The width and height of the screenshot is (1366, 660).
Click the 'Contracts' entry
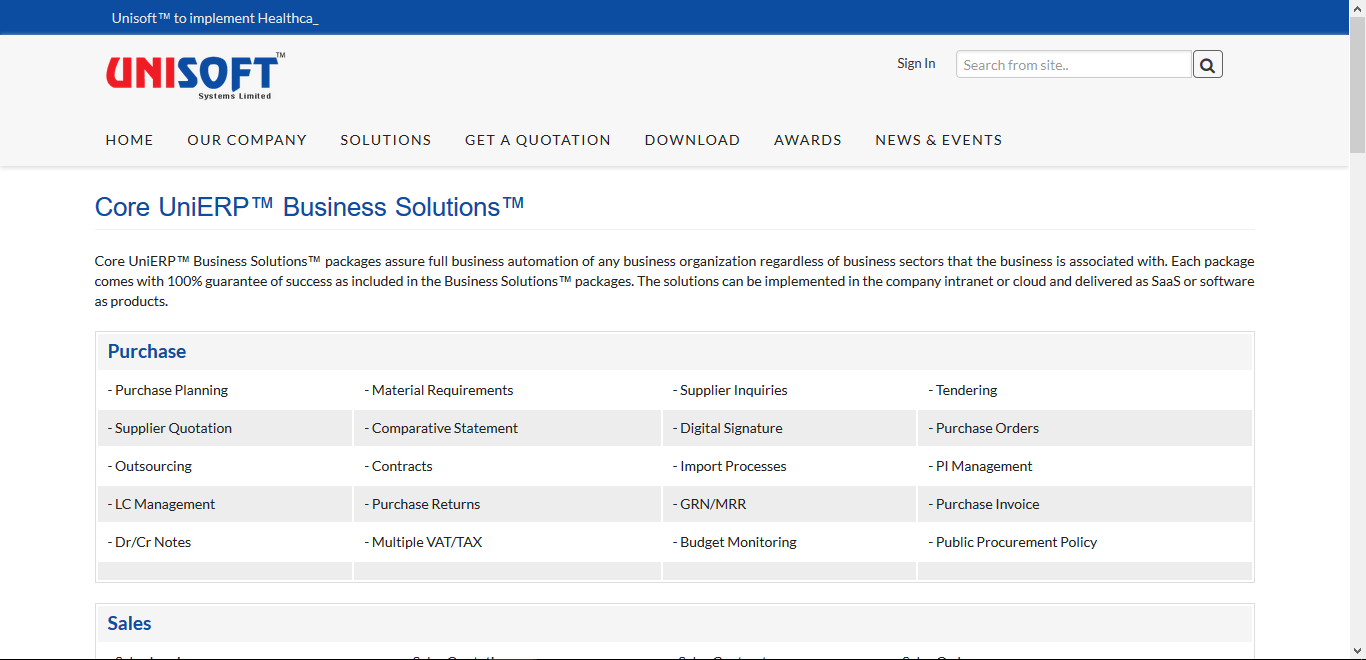399,466
